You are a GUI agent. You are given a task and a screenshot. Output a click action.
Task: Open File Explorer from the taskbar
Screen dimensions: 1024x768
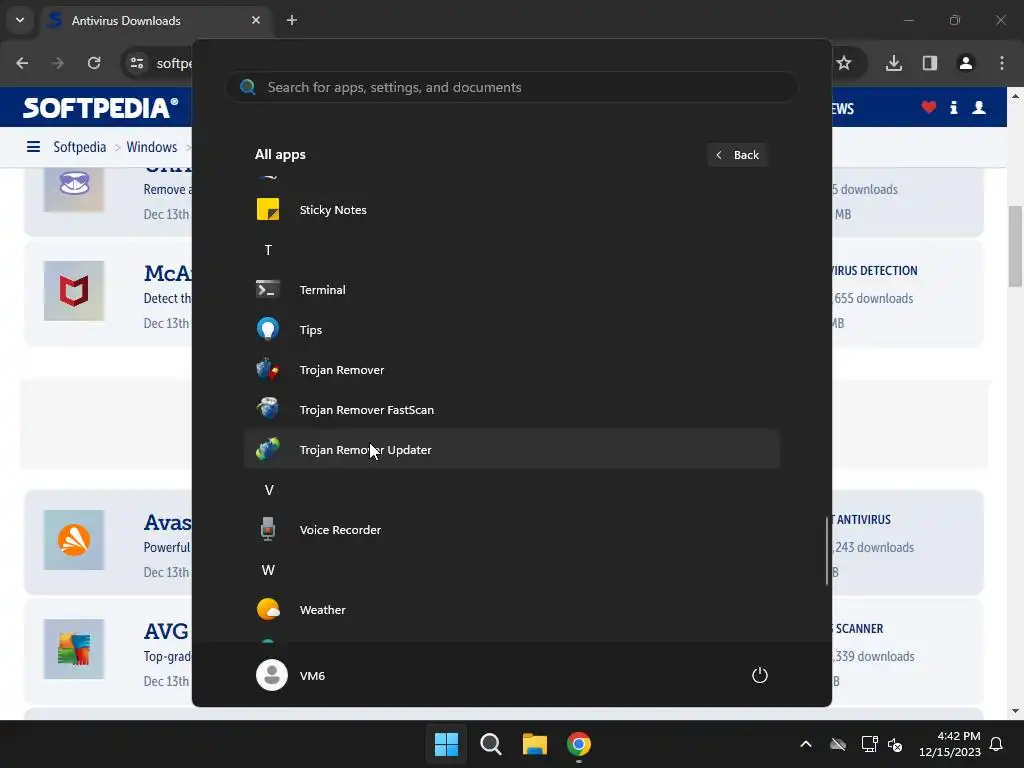click(535, 744)
